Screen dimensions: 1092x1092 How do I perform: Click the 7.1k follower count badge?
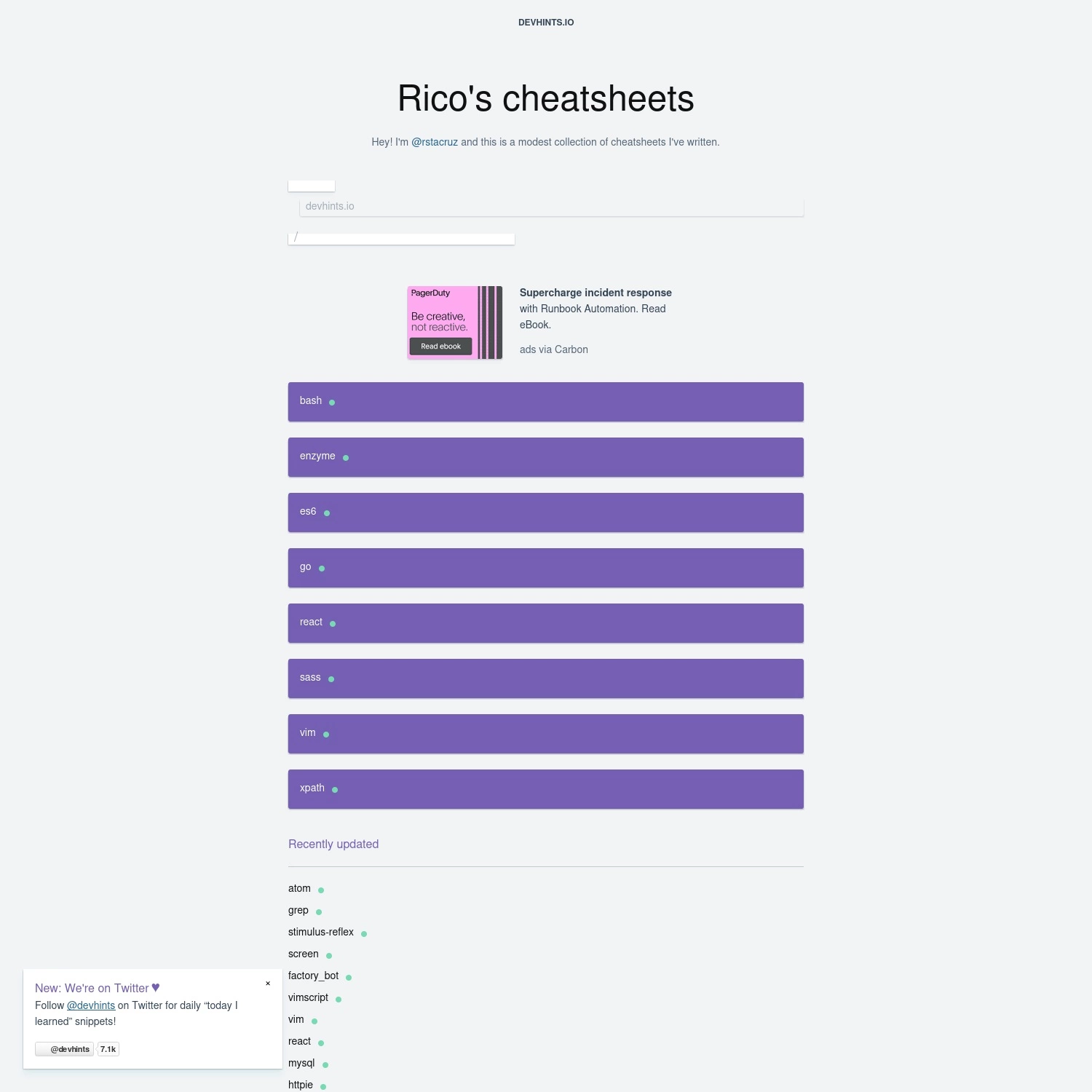(108, 1049)
